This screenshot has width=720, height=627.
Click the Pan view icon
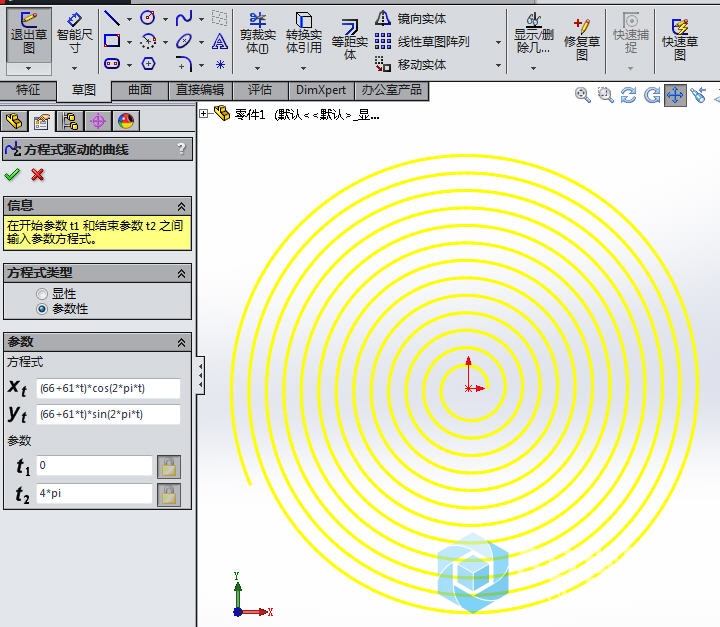675,95
